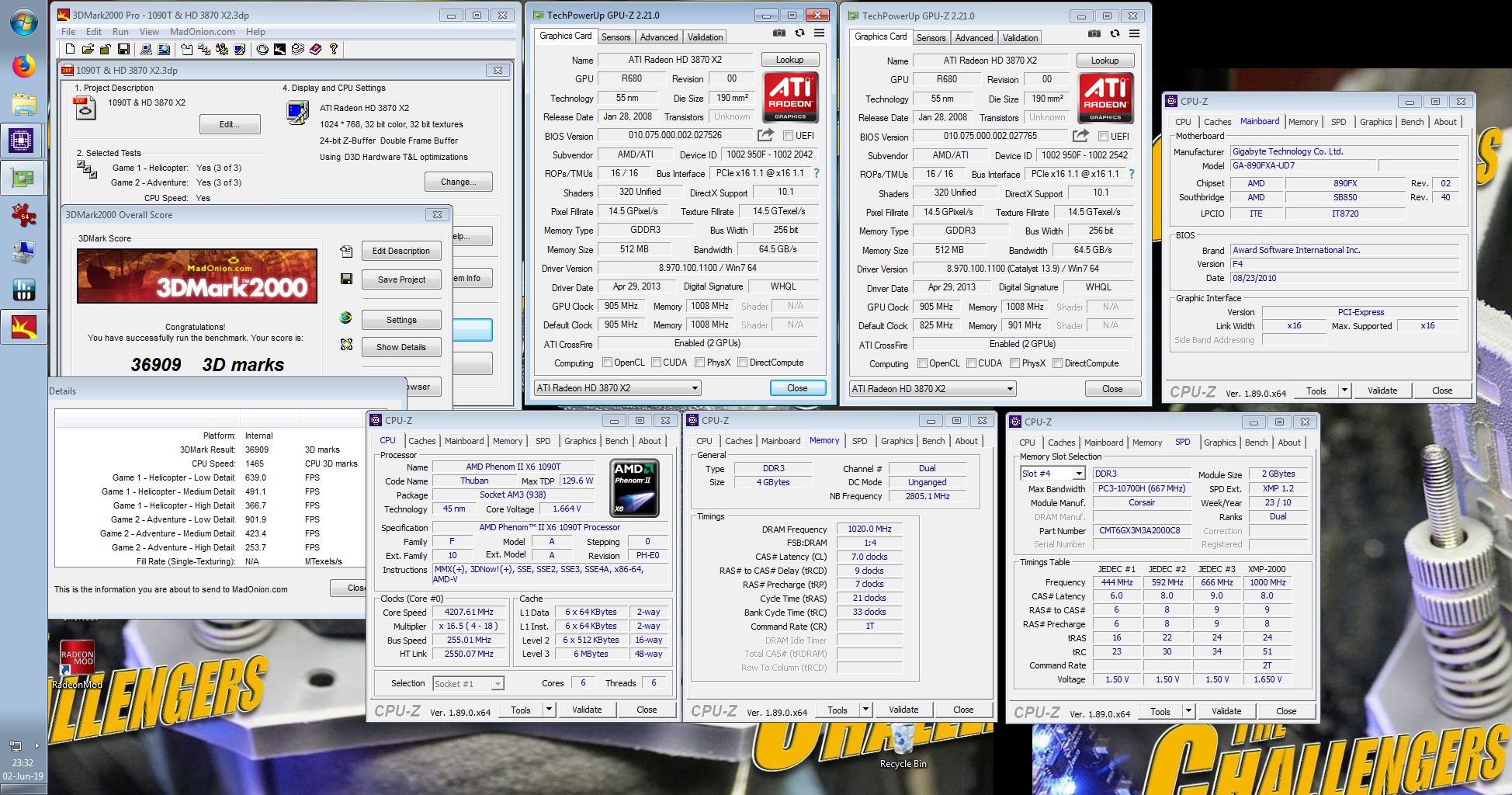Open the Run menu in 3DMark2000

tap(120, 32)
